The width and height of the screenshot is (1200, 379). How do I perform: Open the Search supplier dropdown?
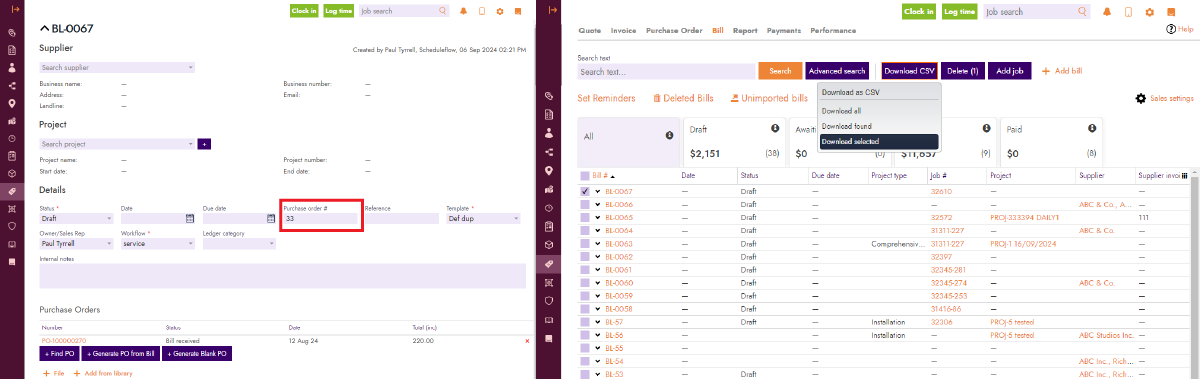pyautogui.click(x=117, y=67)
